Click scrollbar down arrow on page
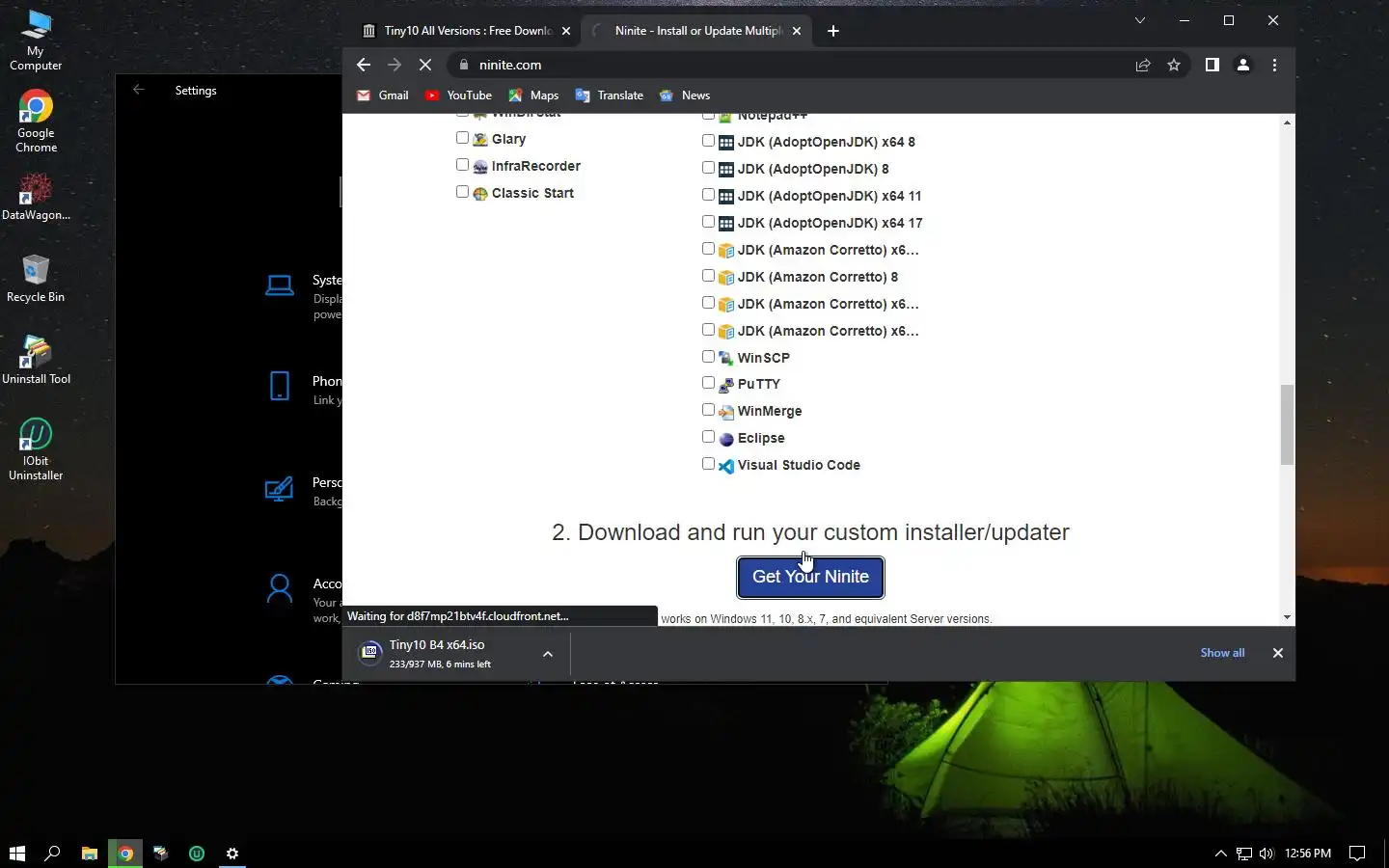This screenshot has height=868, width=1389. click(1287, 617)
